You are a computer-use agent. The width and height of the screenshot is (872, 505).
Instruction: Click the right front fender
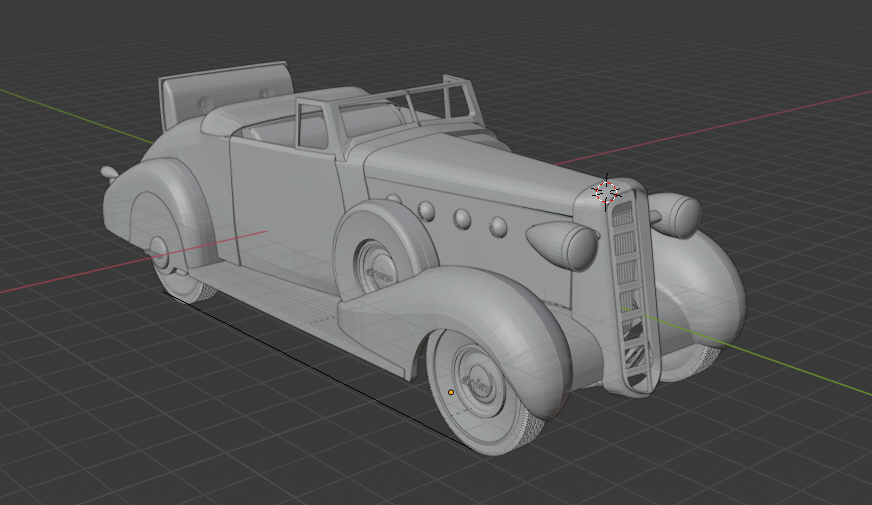[x=702, y=288]
